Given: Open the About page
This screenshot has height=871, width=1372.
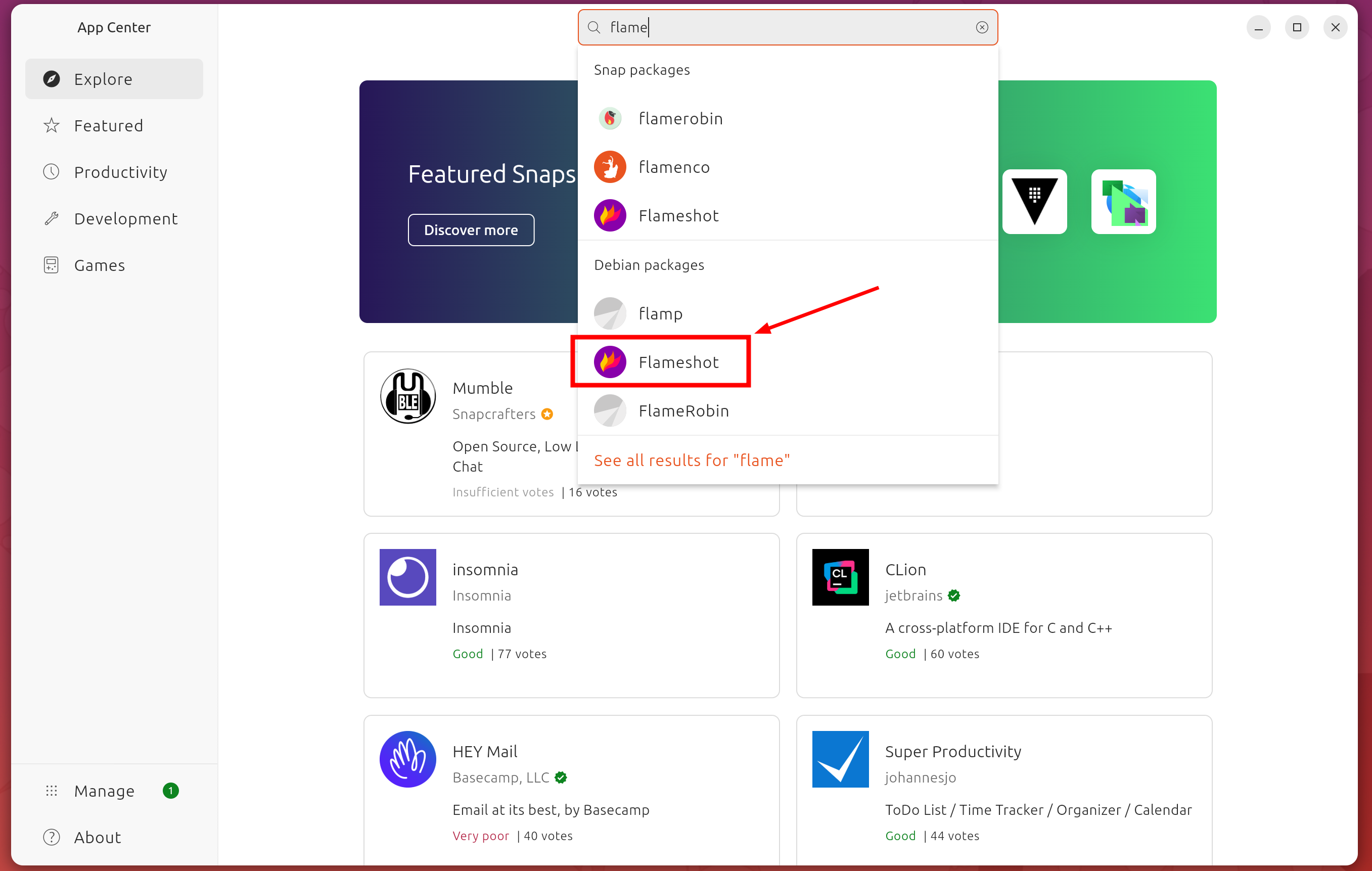Looking at the screenshot, I should pos(114,838).
